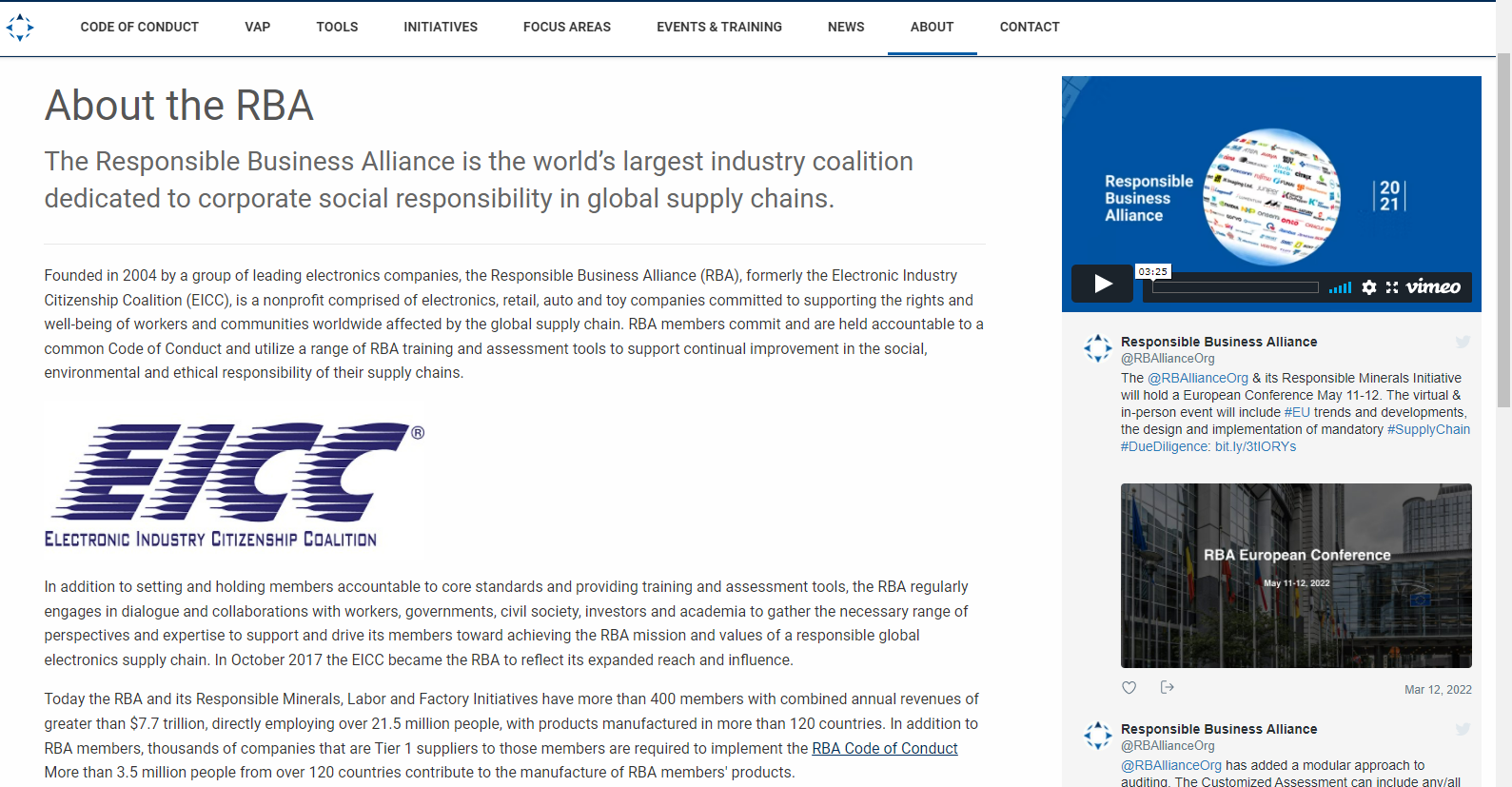Open the RBA Code of Conduct link
1512x787 pixels.
885,749
